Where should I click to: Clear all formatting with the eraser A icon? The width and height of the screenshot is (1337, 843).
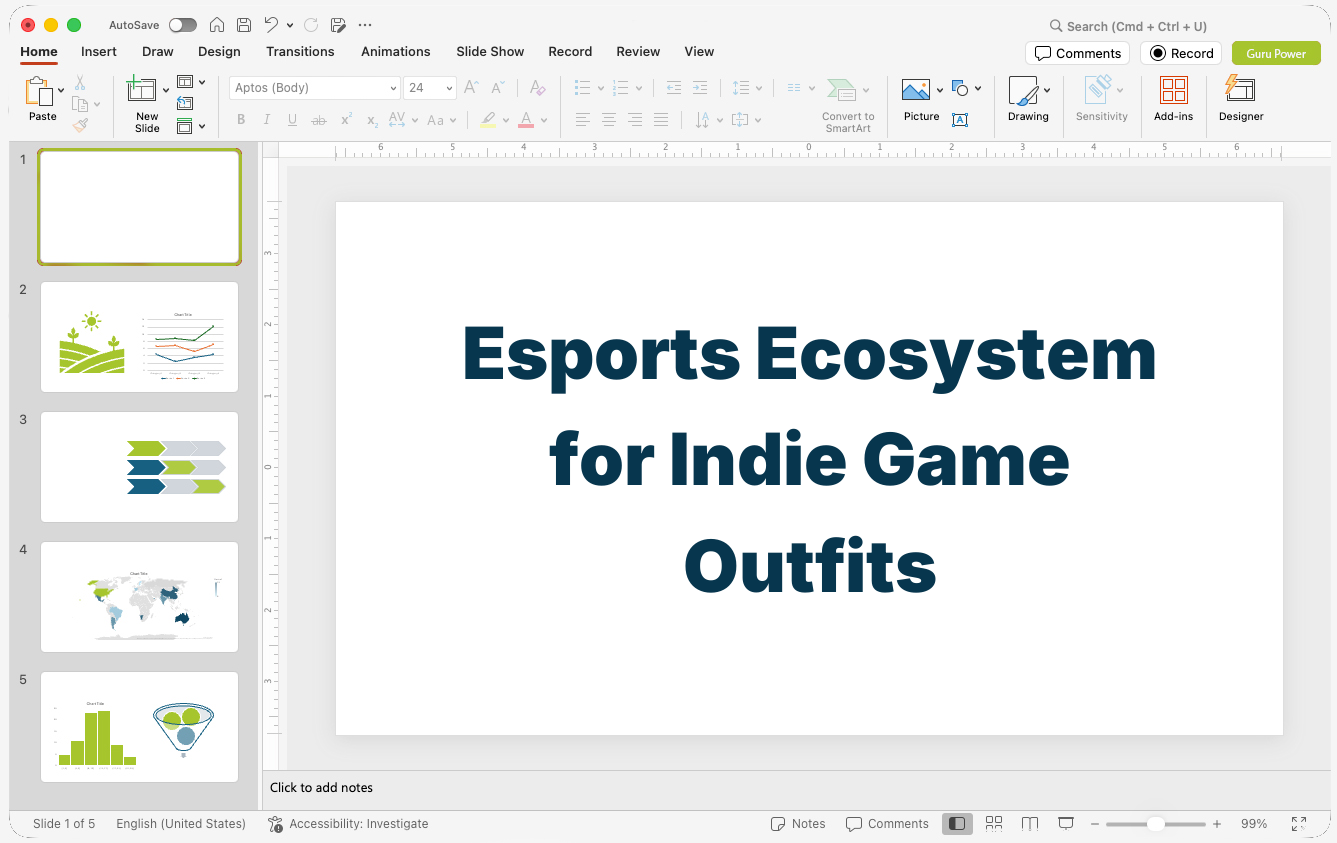click(x=538, y=88)
